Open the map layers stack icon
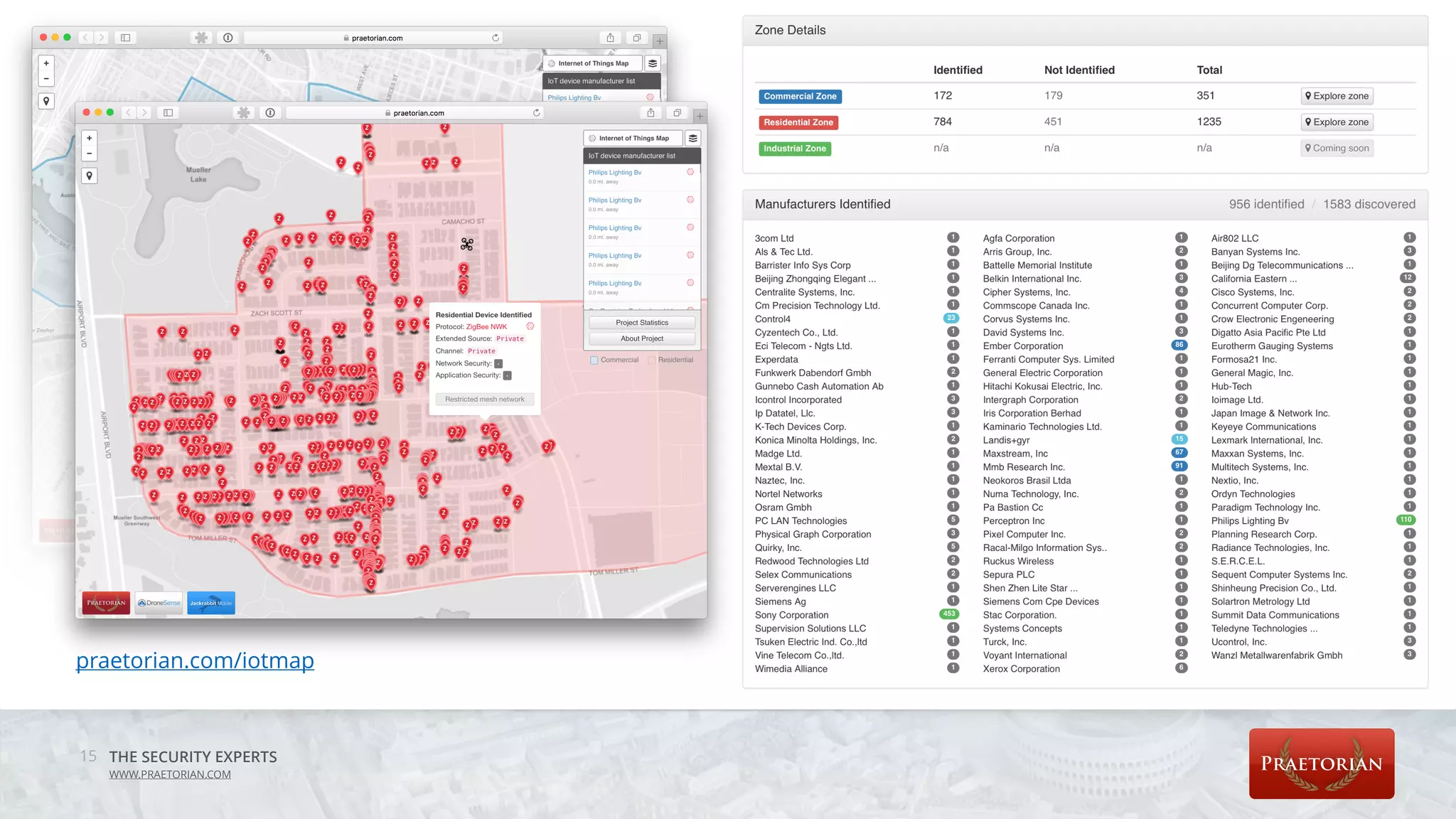The height and width of the screenshot is (819, 1456). point(692,138)
